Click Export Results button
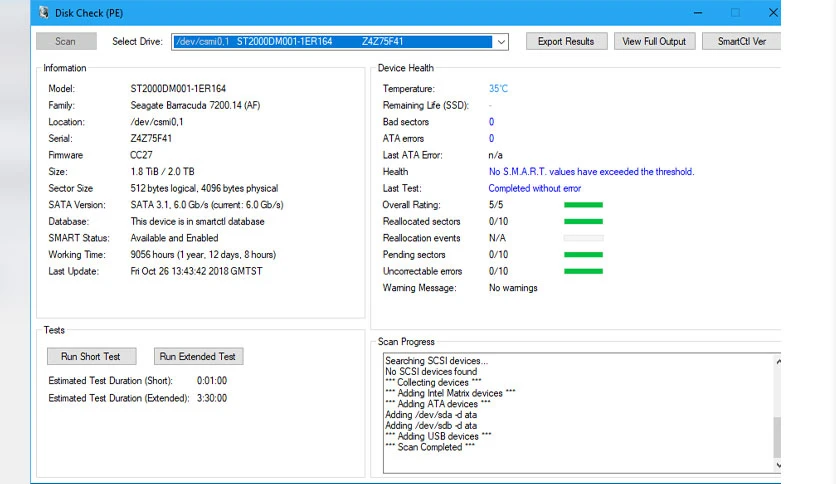This screenshot has height=484, width=836. tap(566, 41)
